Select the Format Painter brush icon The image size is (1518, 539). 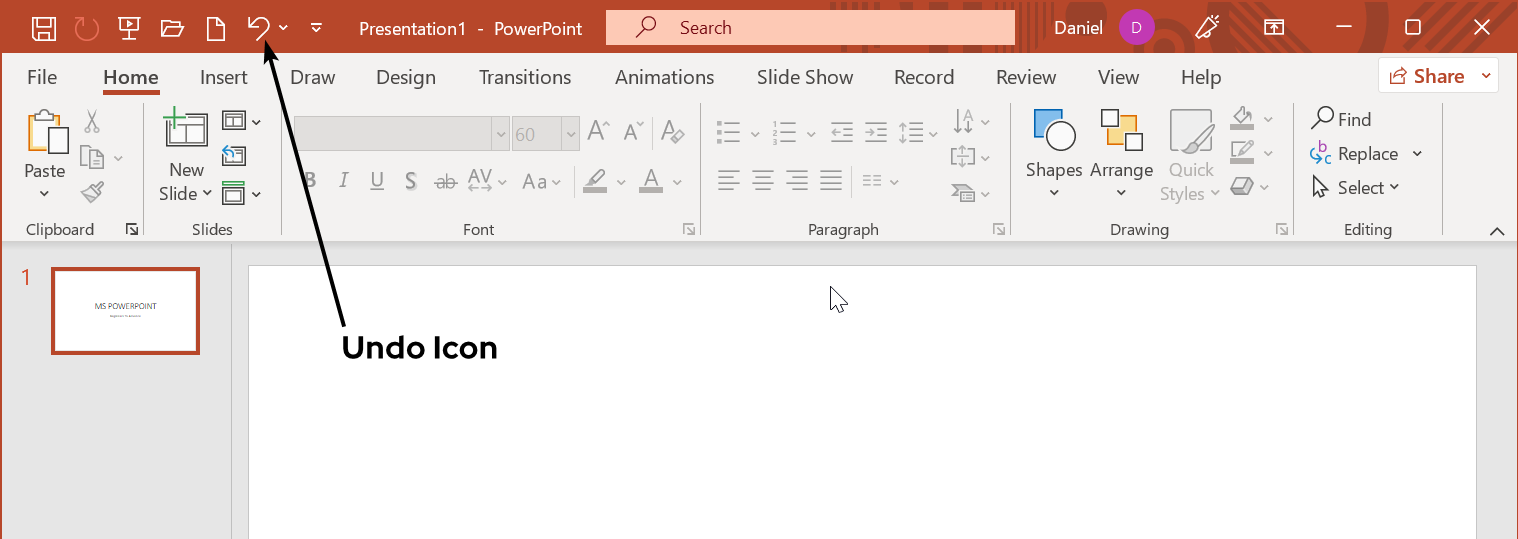(x=92, y=191)
